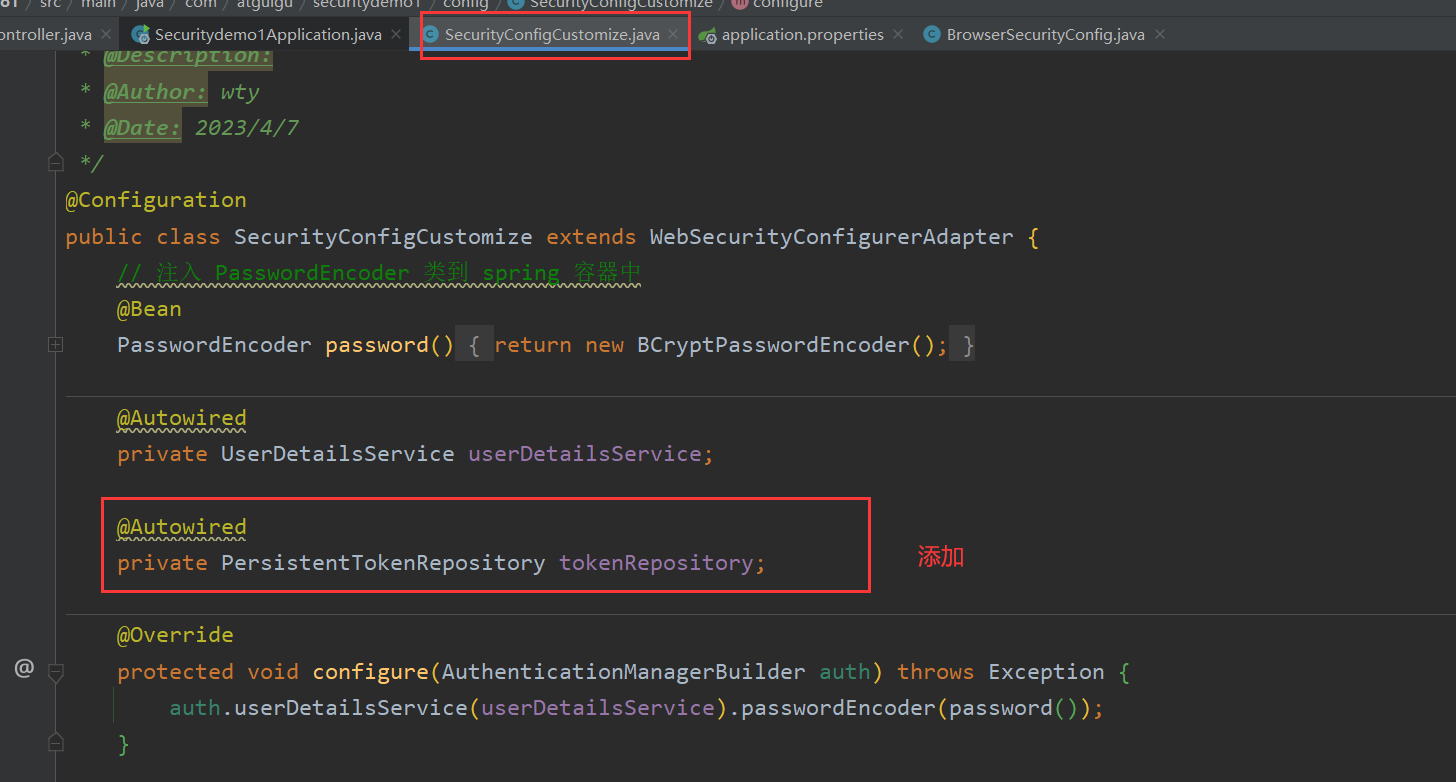Expand the folded opening brace after password()
Image resolution: width=1456 pixels, height=782 pixels.
(475, 345)
